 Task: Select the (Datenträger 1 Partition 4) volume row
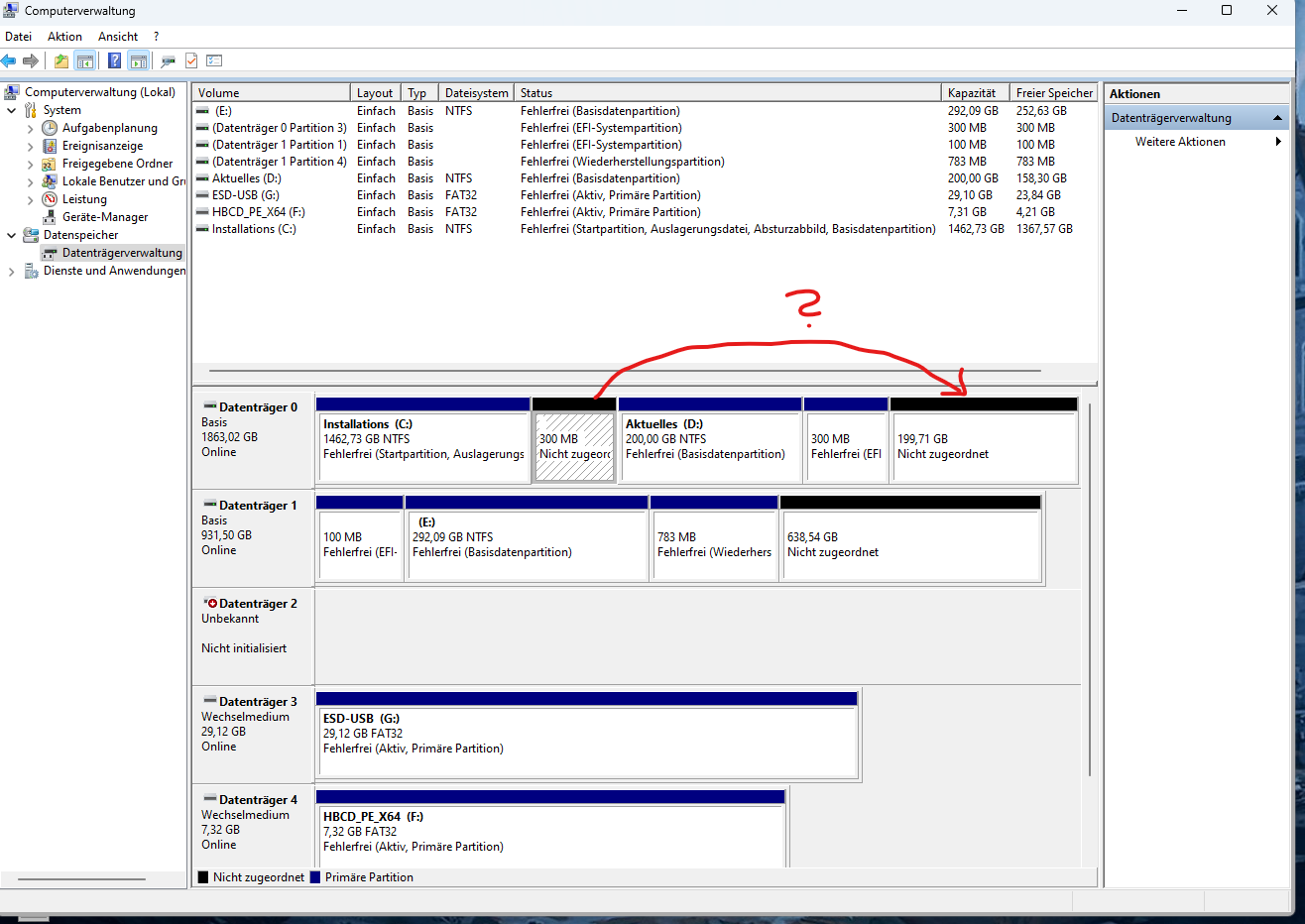[646, 162]
